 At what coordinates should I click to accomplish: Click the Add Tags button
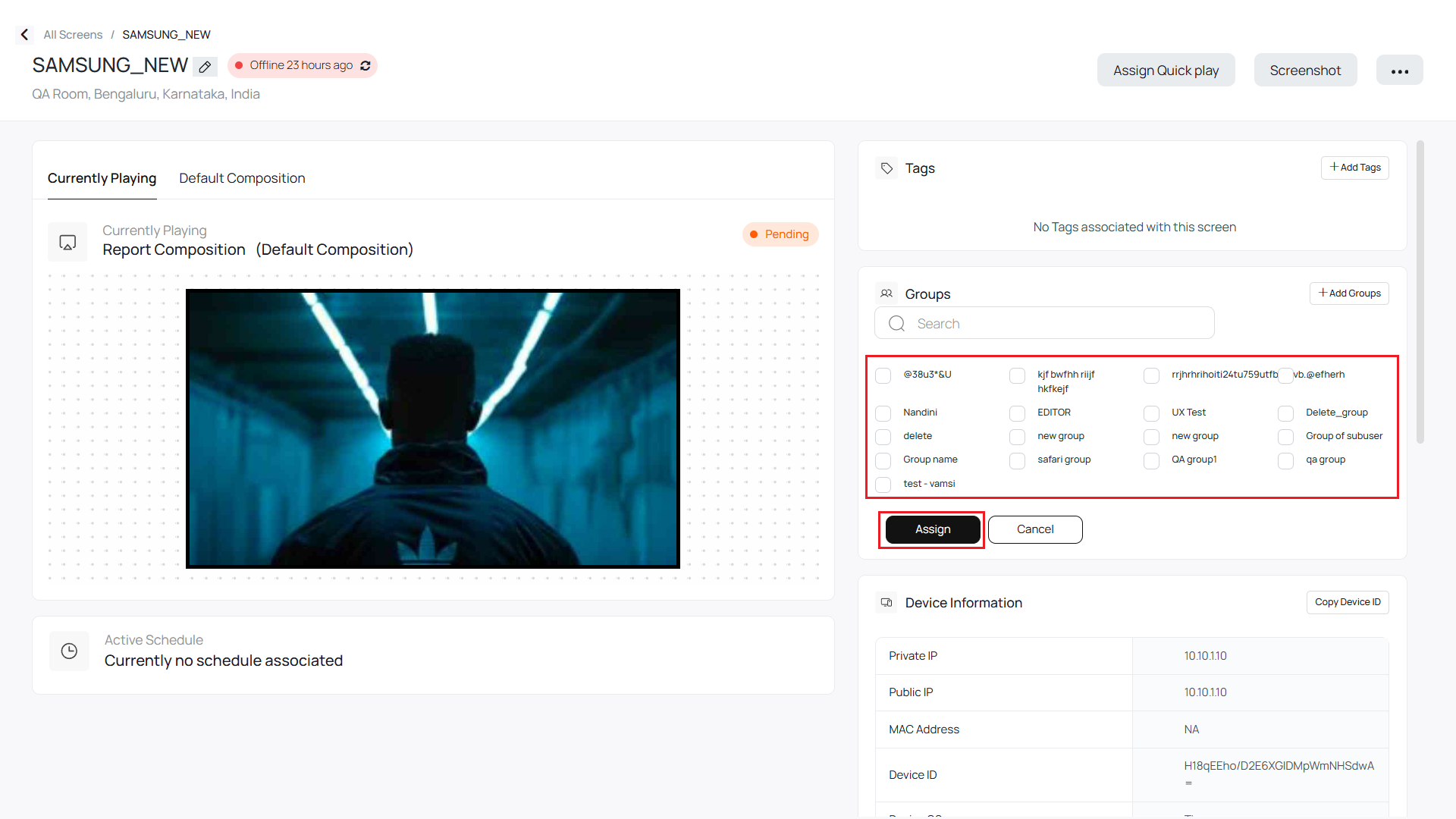(1354, 168)
